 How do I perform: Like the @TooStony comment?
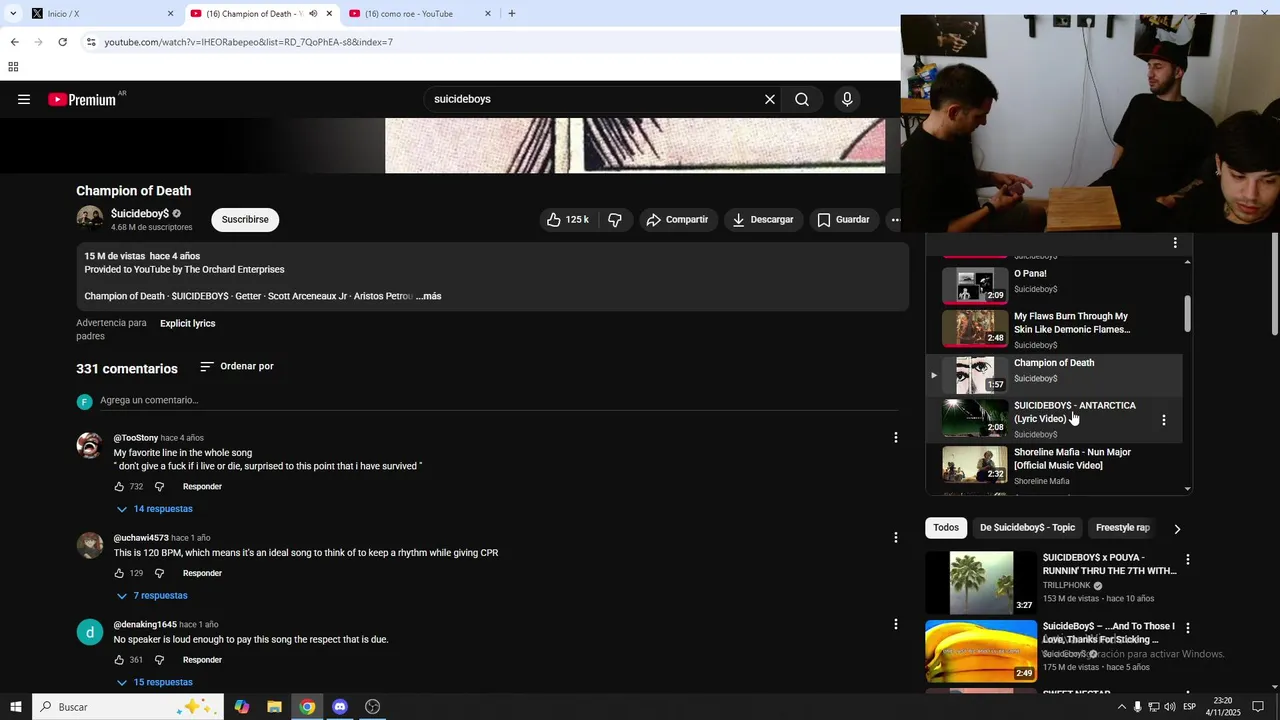(x=119, y=487)
